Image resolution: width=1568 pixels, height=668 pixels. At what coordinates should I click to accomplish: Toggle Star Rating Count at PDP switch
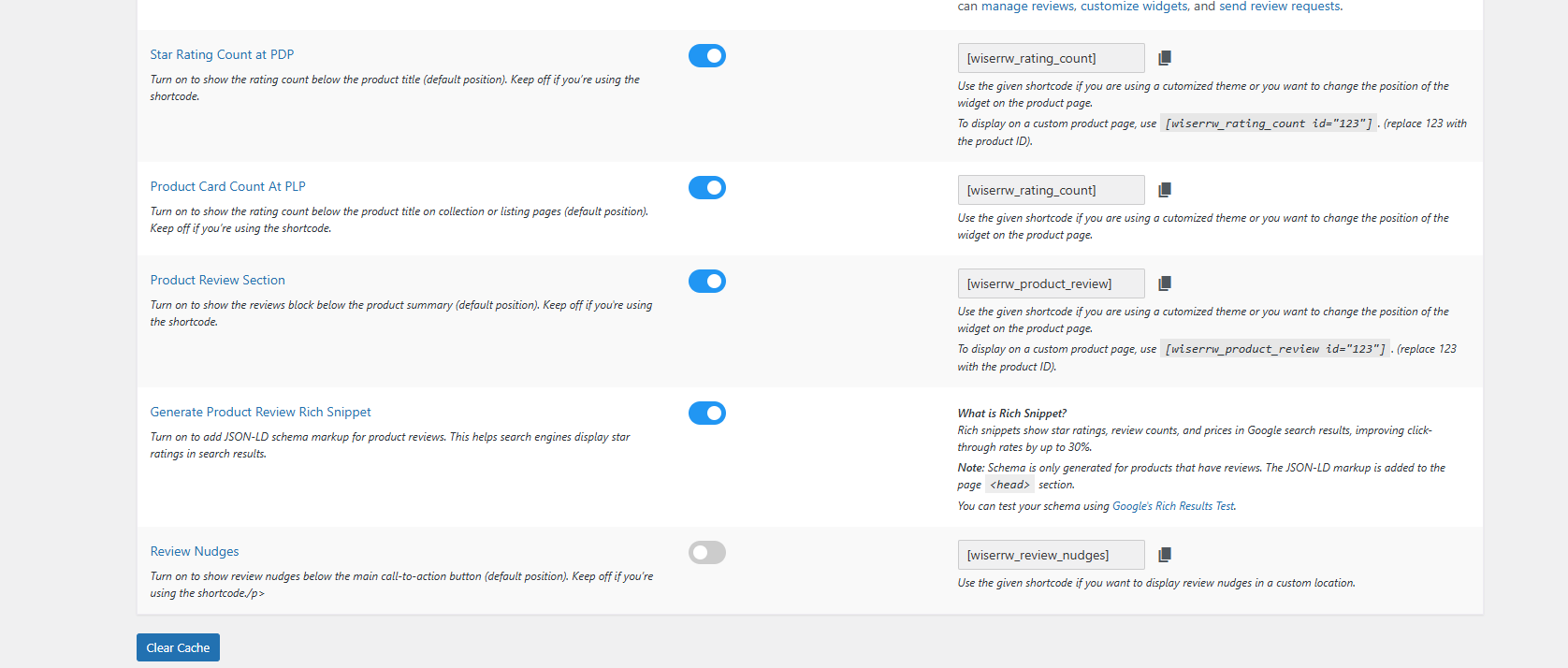point(707,56)
